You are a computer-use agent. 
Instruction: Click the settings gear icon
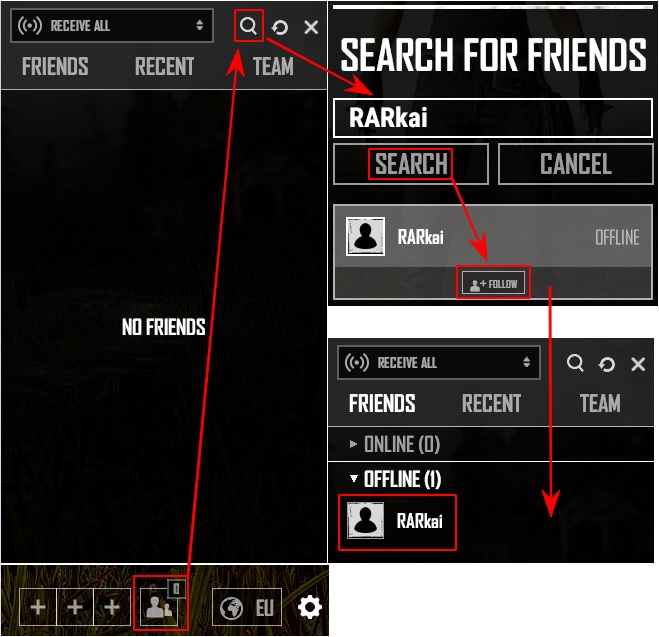pyautogui.click(x=310, y=607)
